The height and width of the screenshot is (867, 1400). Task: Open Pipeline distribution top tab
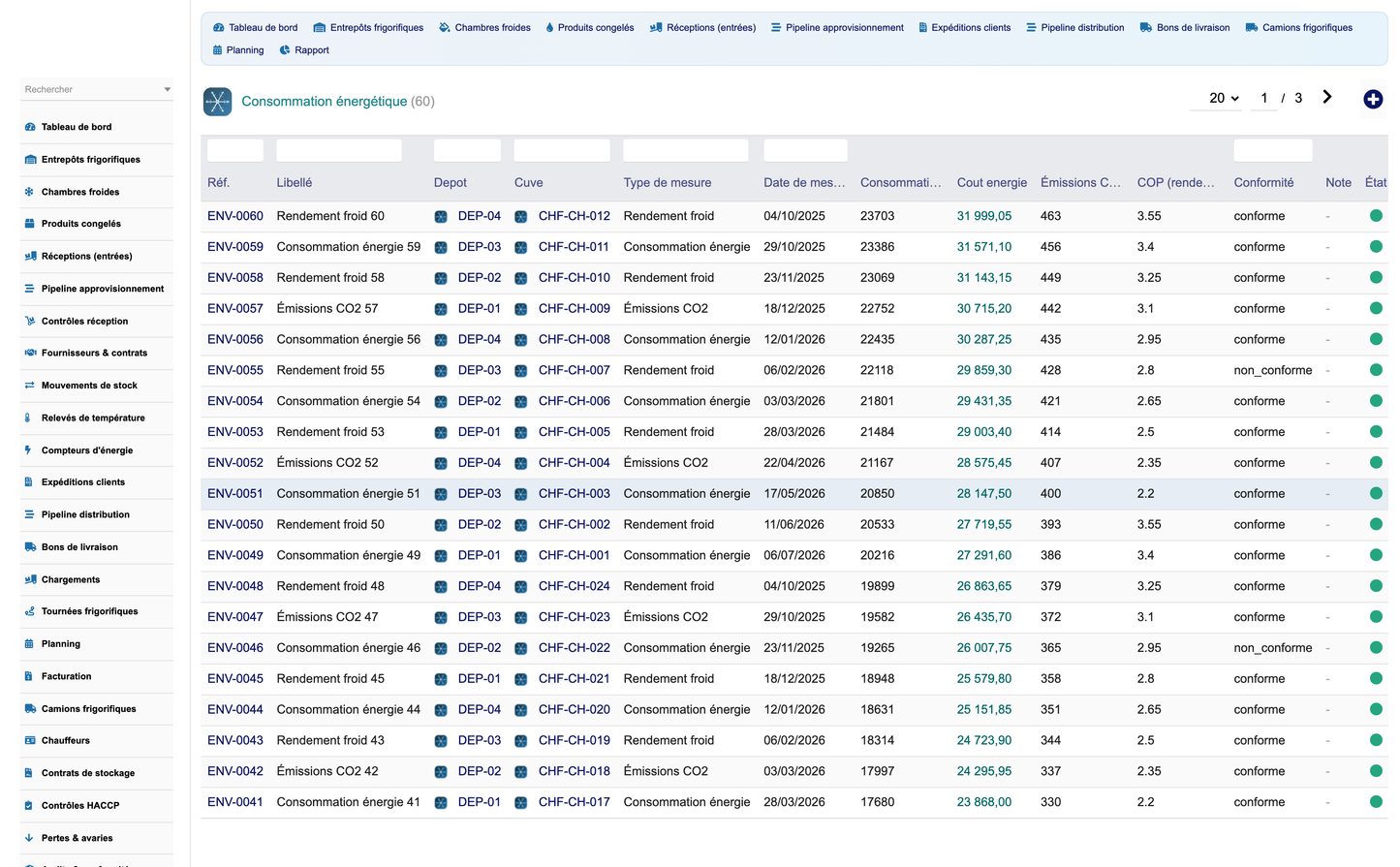(1075, 28)
